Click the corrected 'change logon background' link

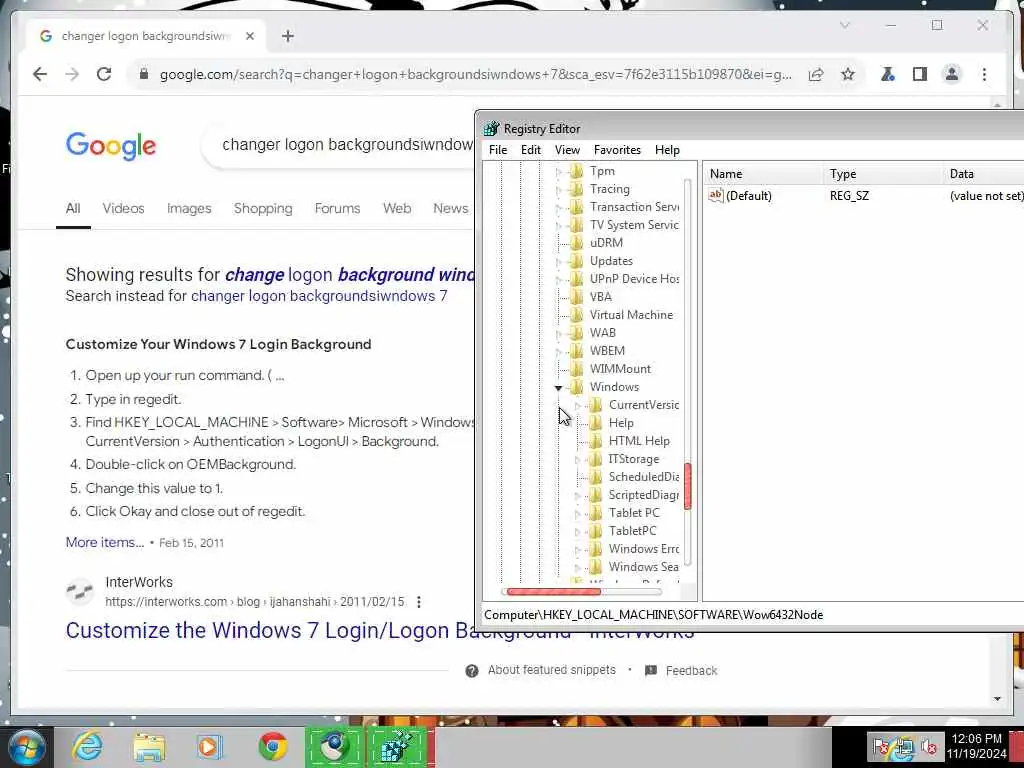(349, 274)
